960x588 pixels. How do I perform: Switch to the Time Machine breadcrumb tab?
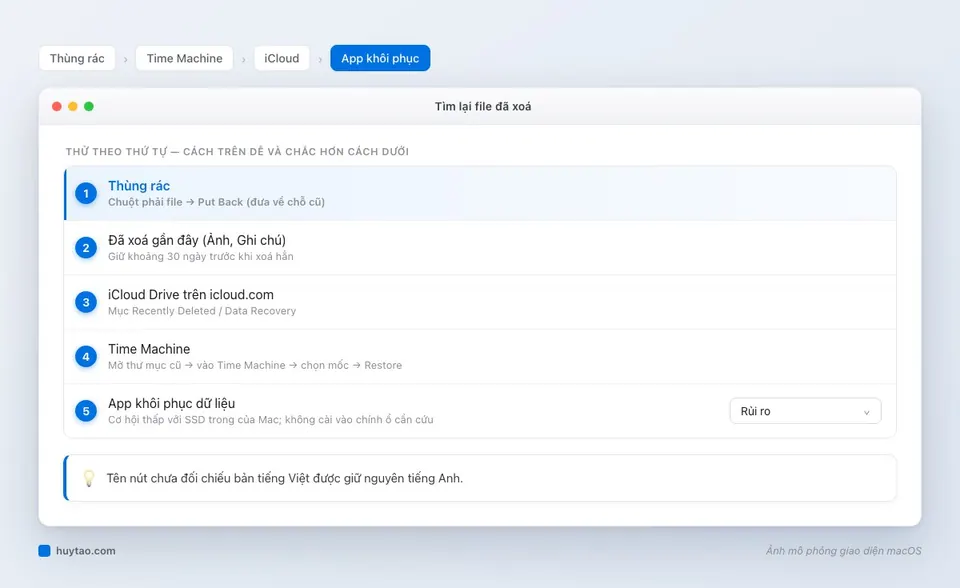(x=184, y=58)
